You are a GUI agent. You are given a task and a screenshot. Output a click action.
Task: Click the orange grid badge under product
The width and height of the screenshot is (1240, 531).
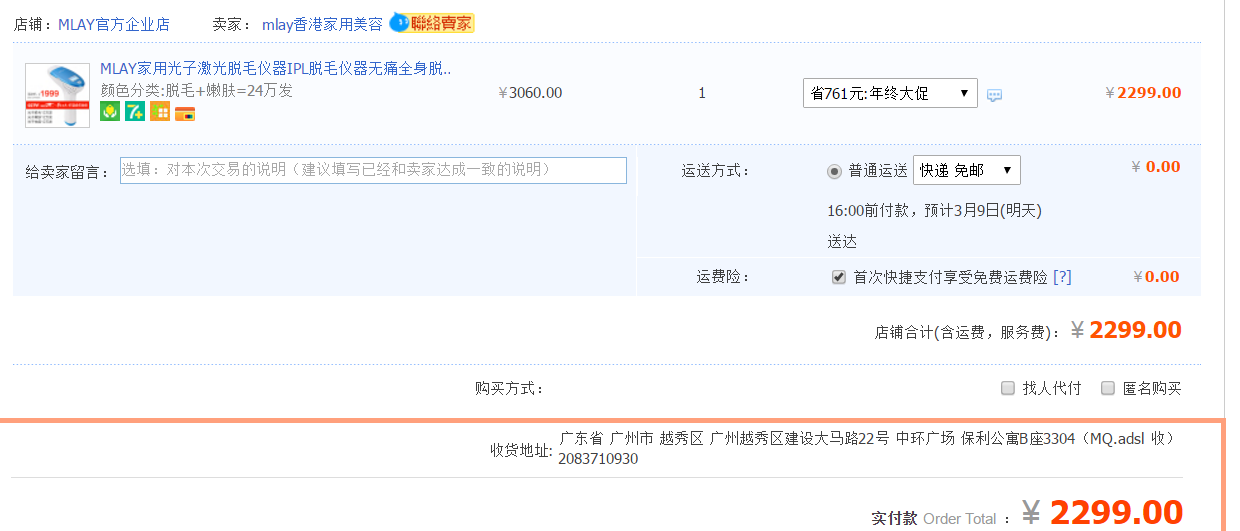(x=160, y=112)
